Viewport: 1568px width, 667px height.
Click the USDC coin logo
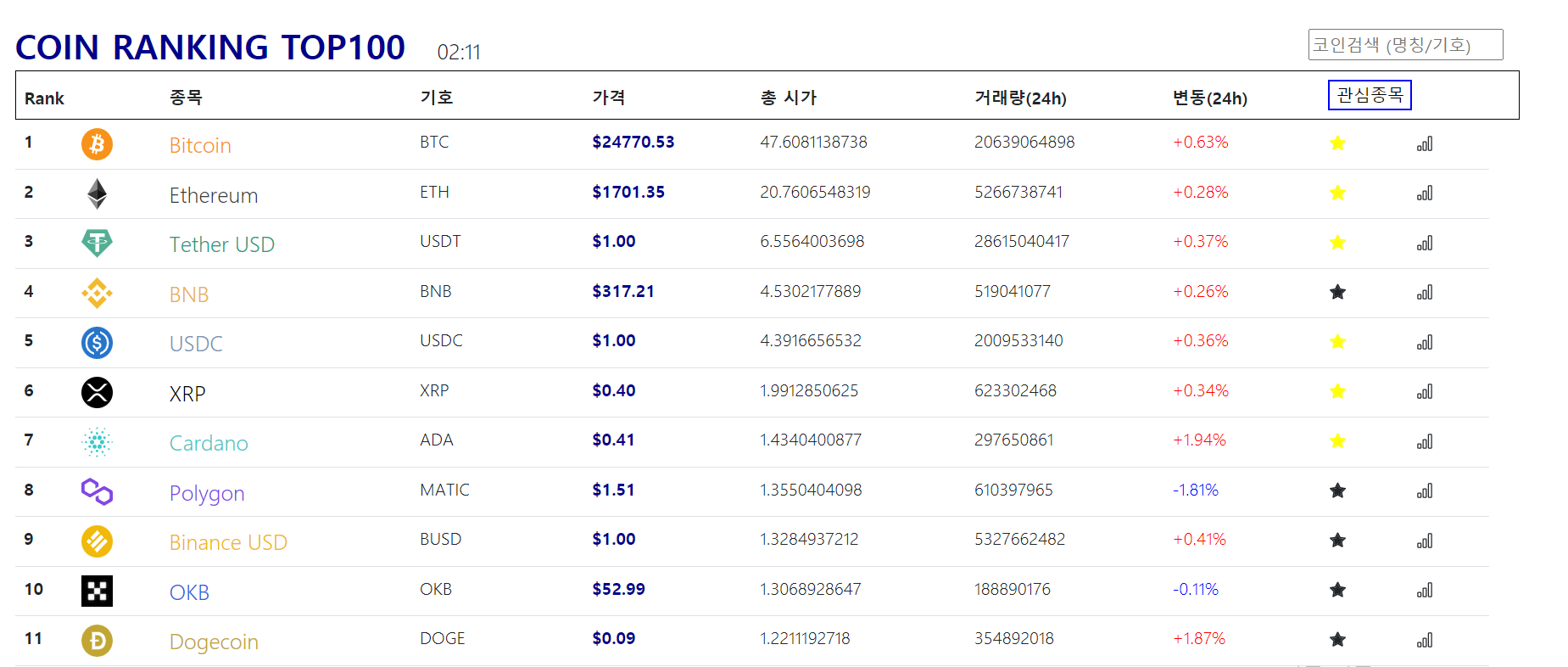(x=97, y=343)
